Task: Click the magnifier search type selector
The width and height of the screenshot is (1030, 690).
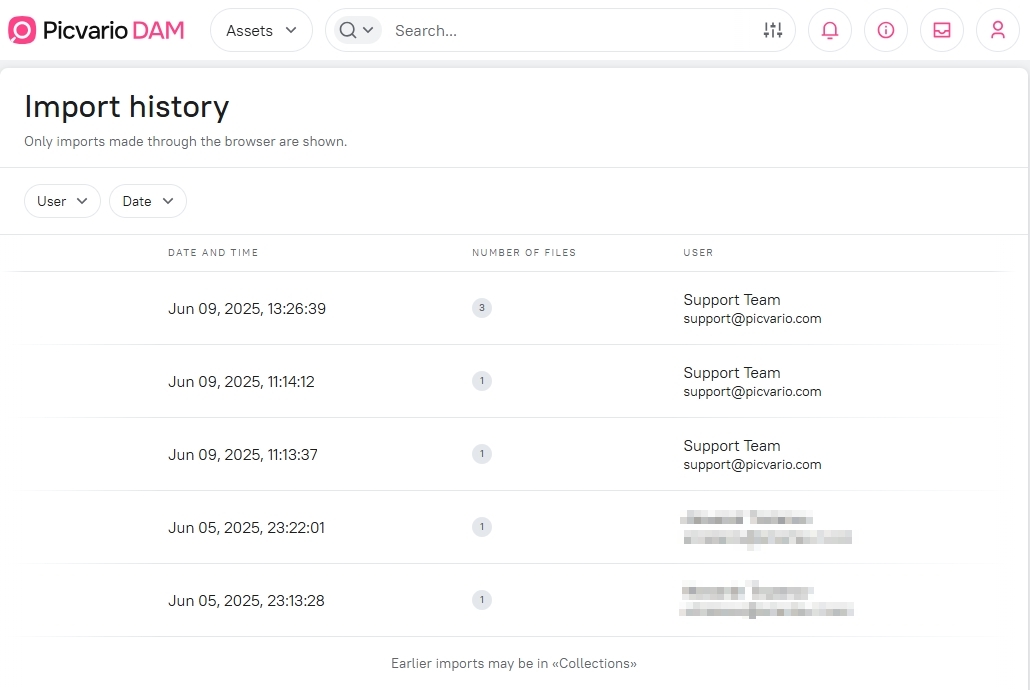Action: 356,30
